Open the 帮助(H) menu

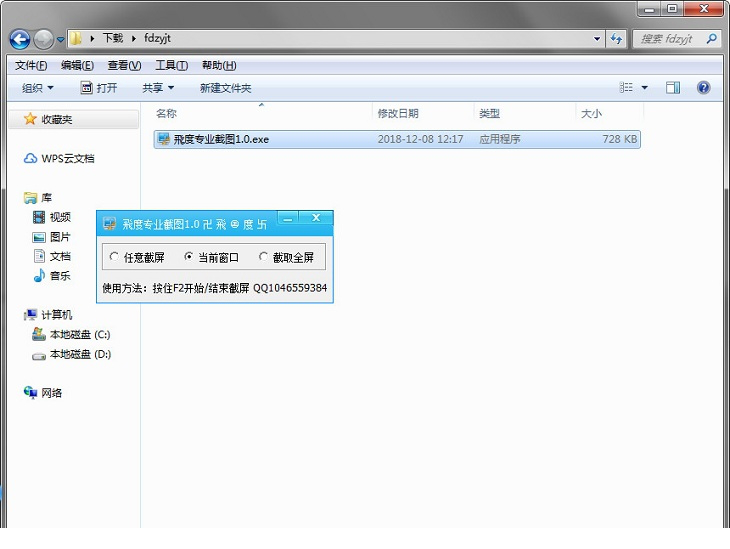click(219, 66)
